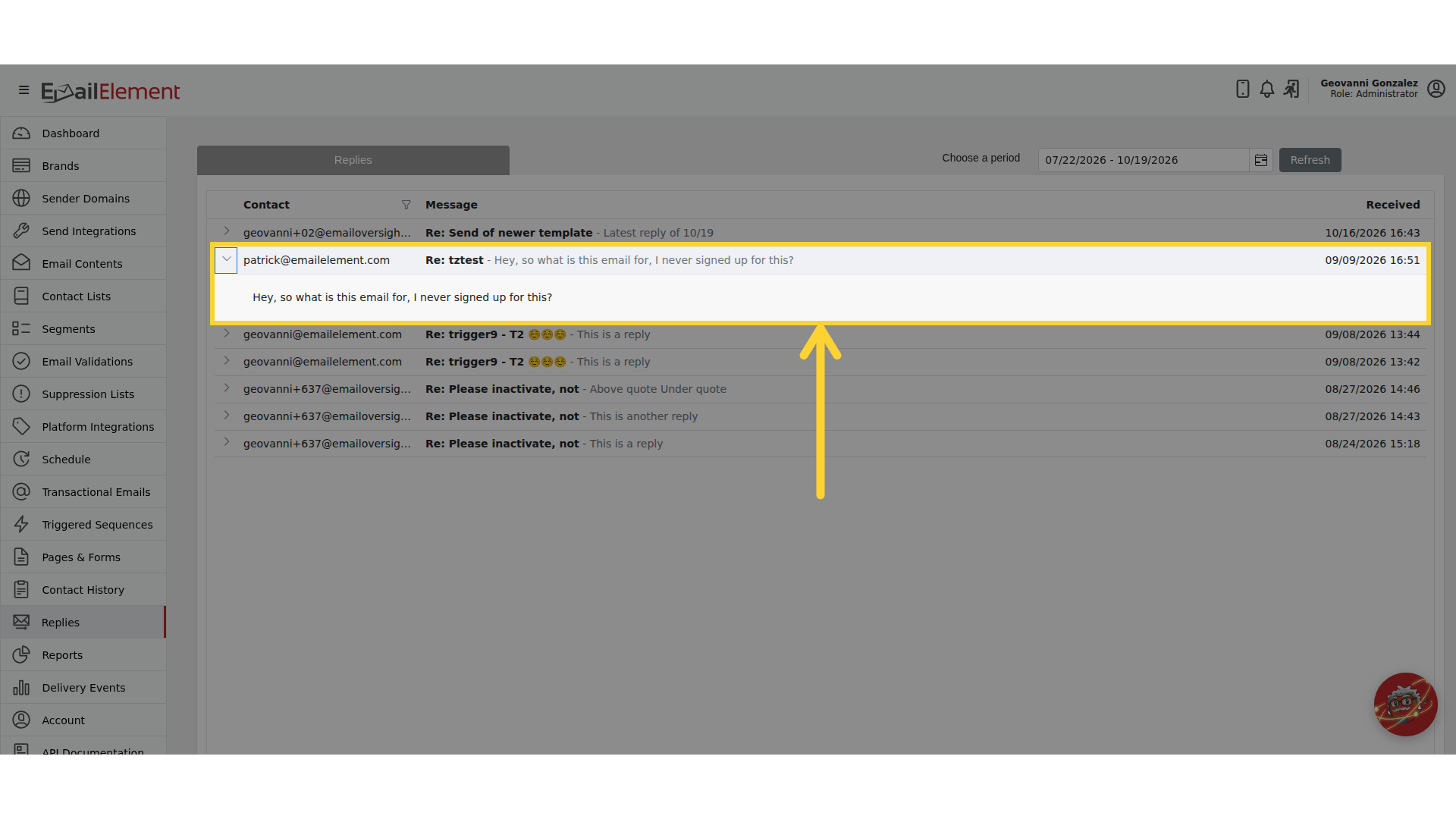Open the calendar date picker icon
This screenshot has width=1456, height=819.
[1261, 160]
